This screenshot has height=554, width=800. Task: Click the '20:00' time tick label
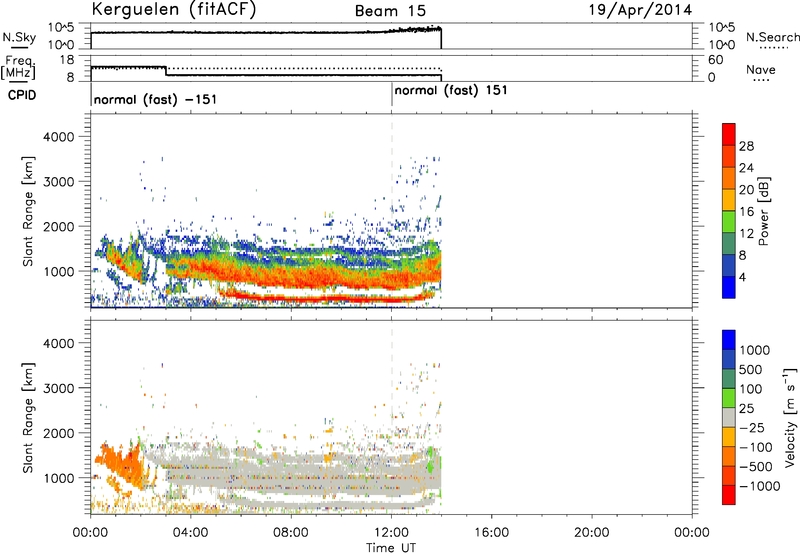click(592, 533)
